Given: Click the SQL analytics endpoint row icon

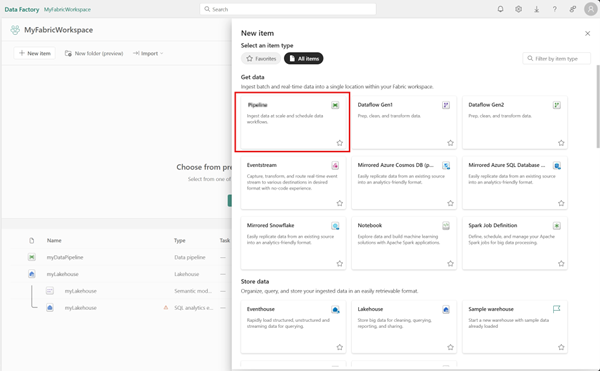Looking at the screenshot, I should [50, 308].
